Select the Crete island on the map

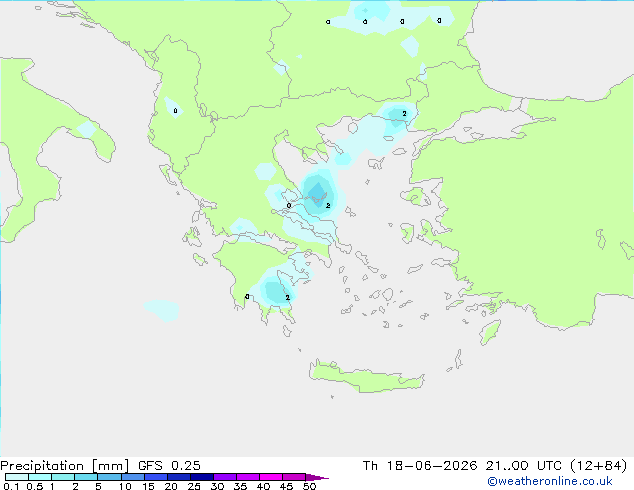(x=367, y=377)
